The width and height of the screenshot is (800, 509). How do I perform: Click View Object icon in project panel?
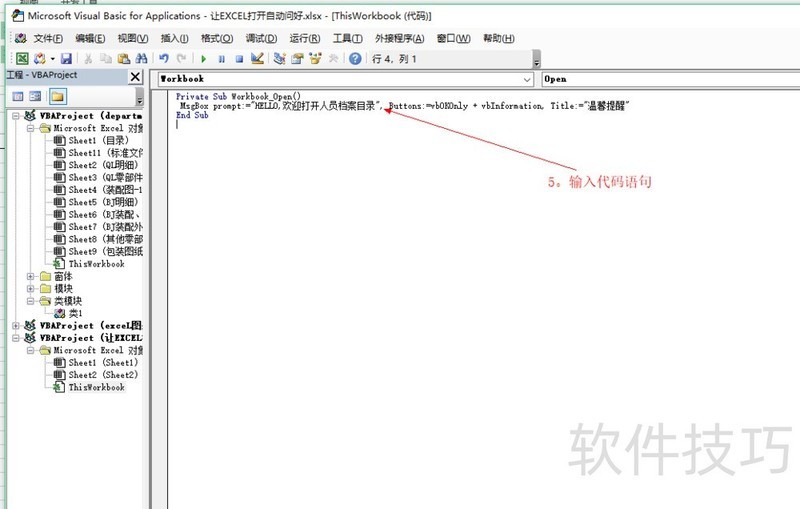(35, 96)
